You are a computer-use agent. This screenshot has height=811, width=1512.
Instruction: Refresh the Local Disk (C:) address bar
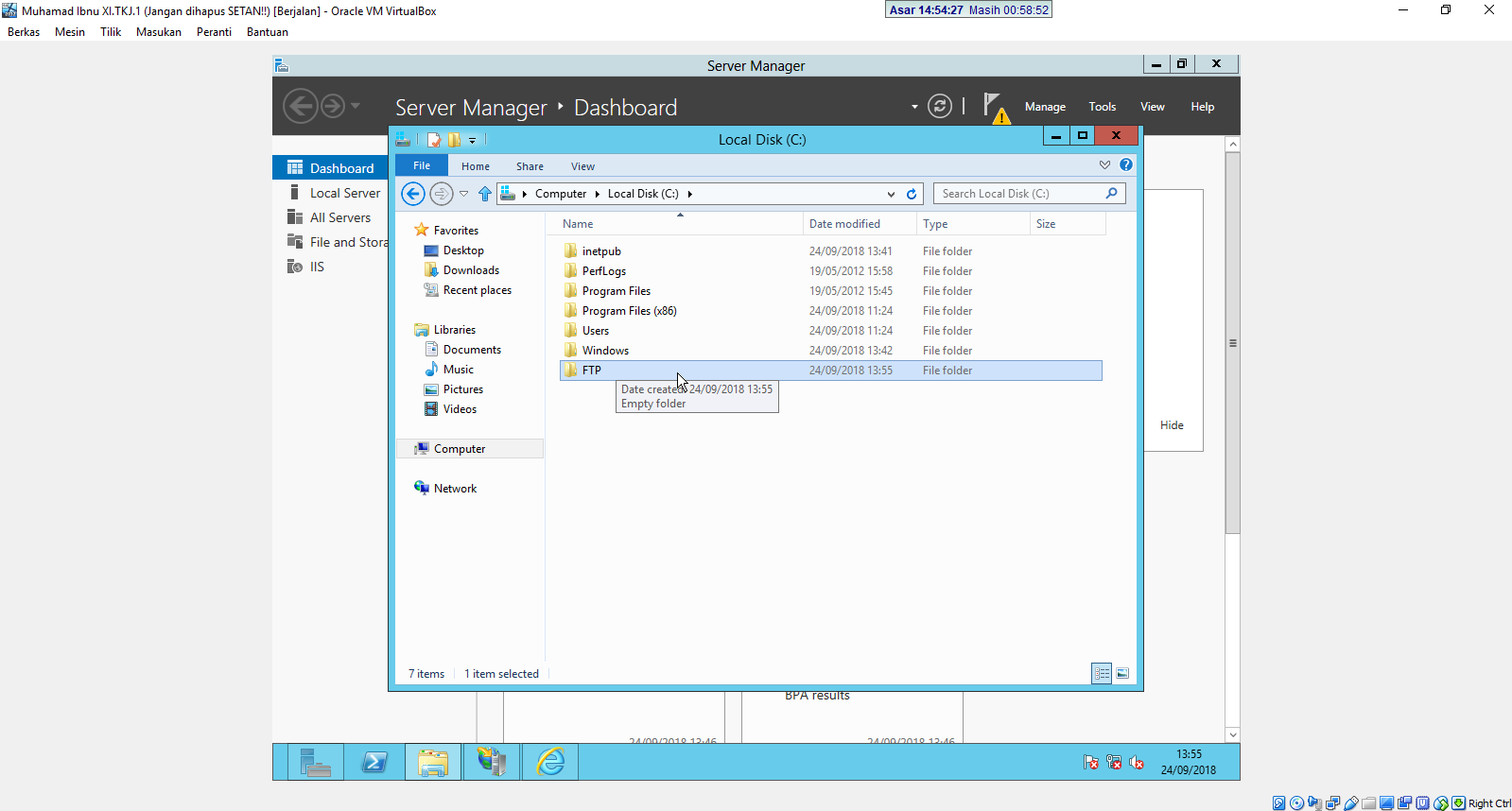point(912,194)
